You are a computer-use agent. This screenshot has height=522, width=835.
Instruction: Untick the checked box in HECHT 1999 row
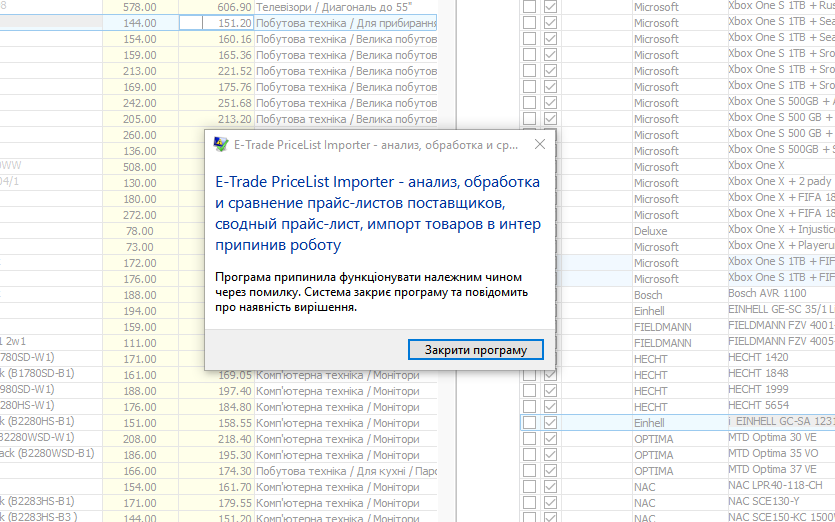(551, 390)
